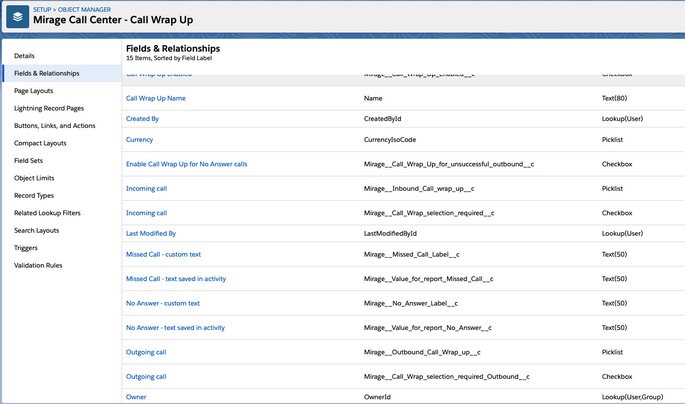Open Search Layouts section
The height and width of the screenshot is (404, 685).
(37, 231)
